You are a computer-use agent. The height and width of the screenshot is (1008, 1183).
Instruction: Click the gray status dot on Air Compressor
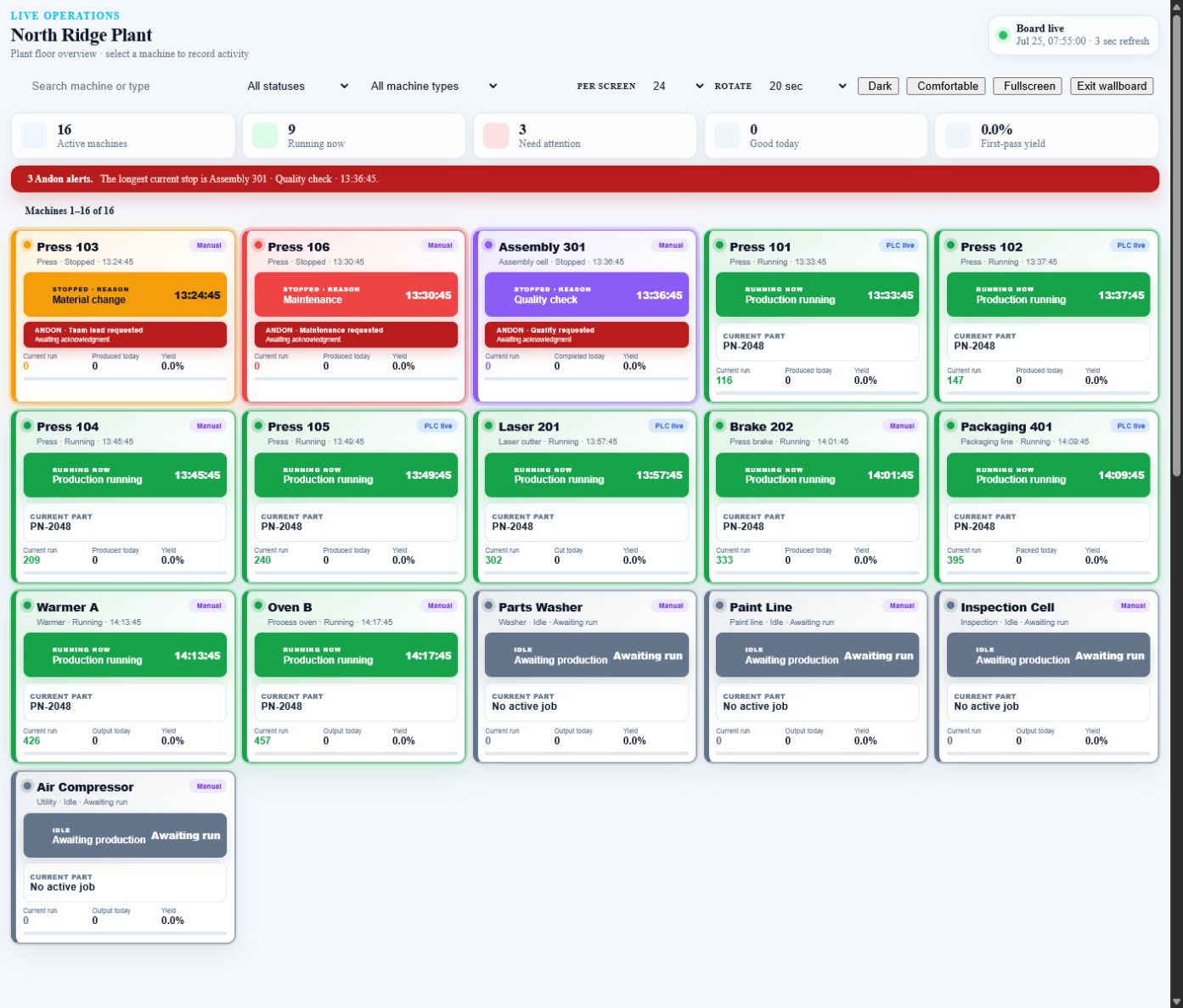click(x=27, y=786)
